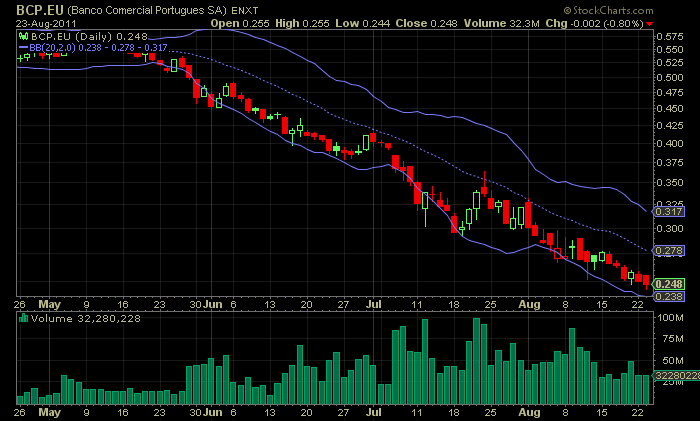Click the 50M volume axis label
700x421 pixels.
click(x=673, y=360)
